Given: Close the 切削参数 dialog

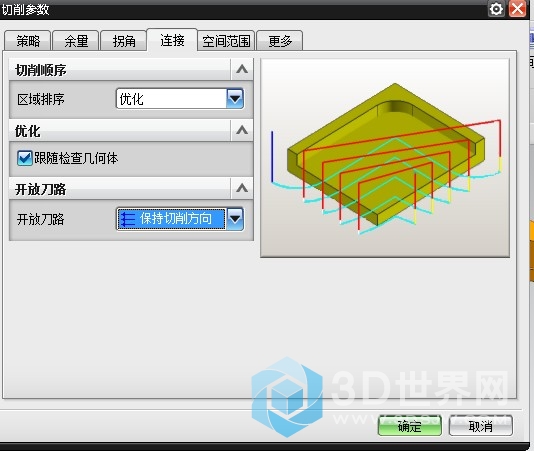Looking at the screenshot, I should coord(517,9).
